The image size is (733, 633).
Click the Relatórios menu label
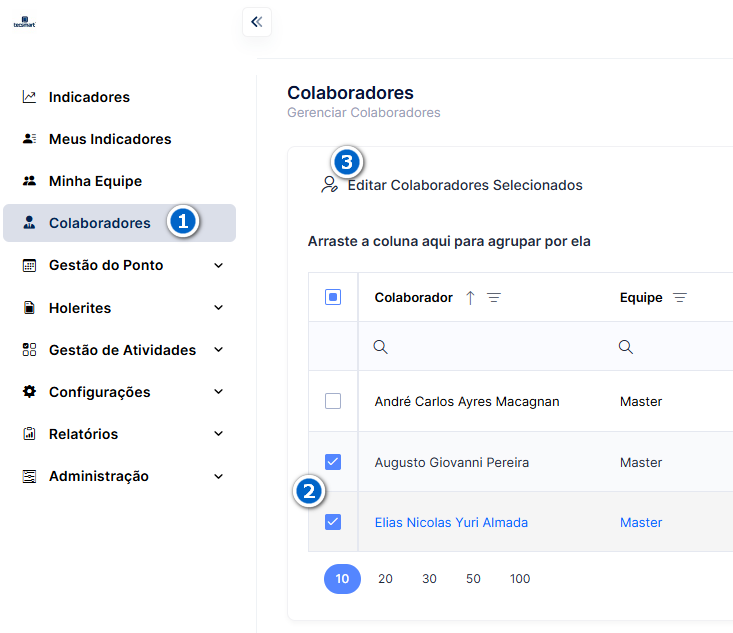84,434
